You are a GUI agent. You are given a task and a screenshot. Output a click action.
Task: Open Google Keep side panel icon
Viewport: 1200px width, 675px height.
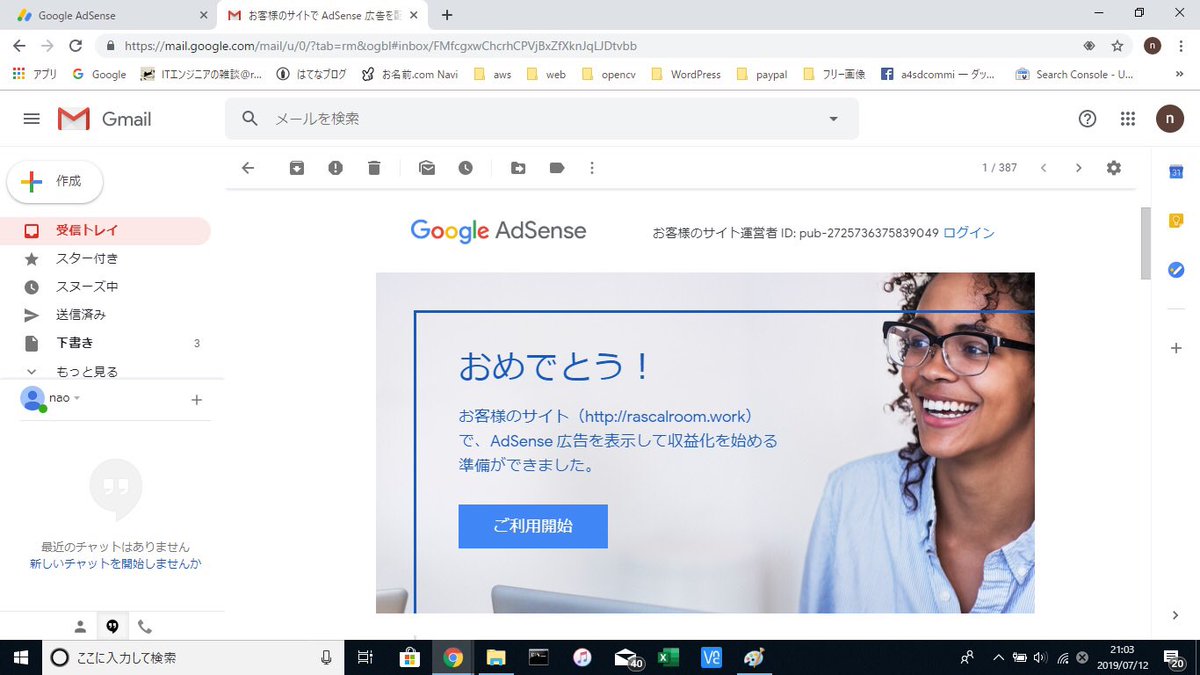click(1176, 221)
